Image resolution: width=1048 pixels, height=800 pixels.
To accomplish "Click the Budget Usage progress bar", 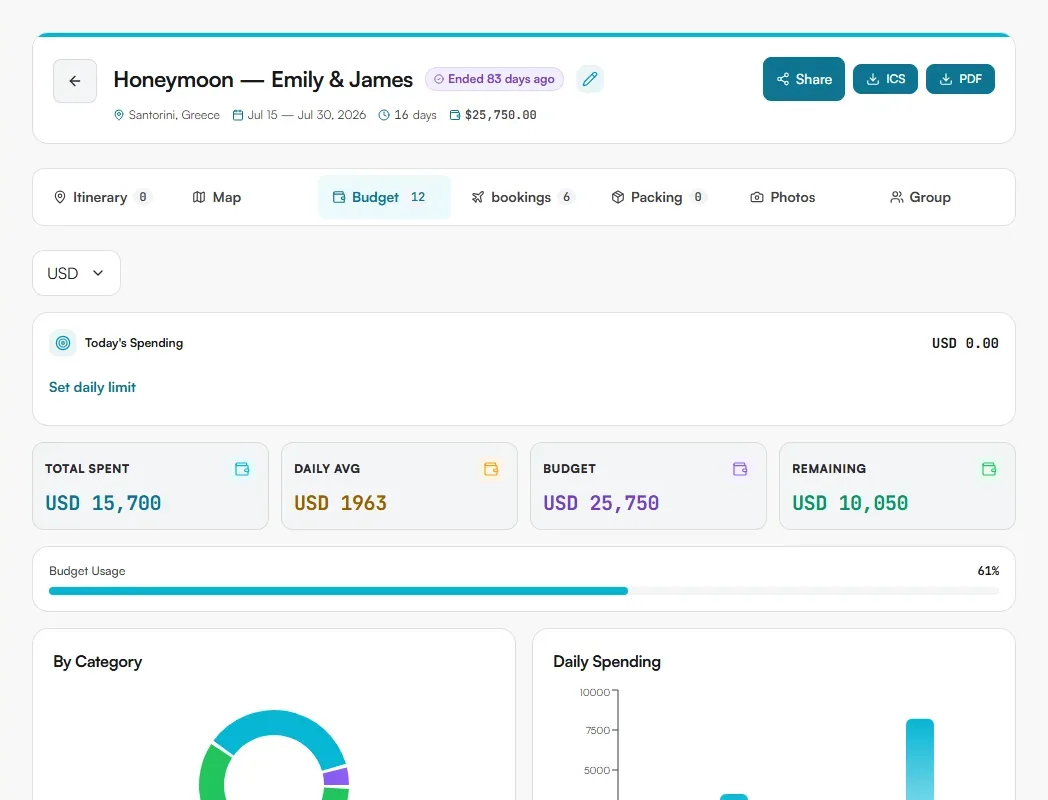I will (524, 591).
